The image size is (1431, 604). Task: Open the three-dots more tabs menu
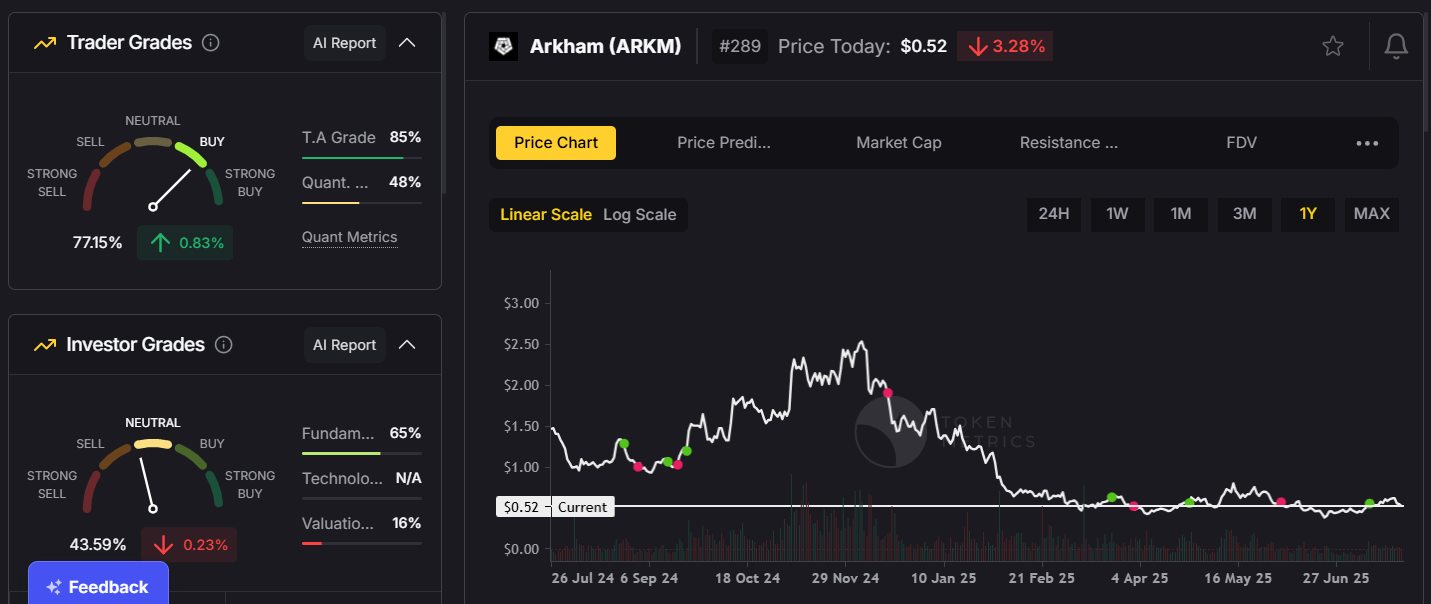1367,143
